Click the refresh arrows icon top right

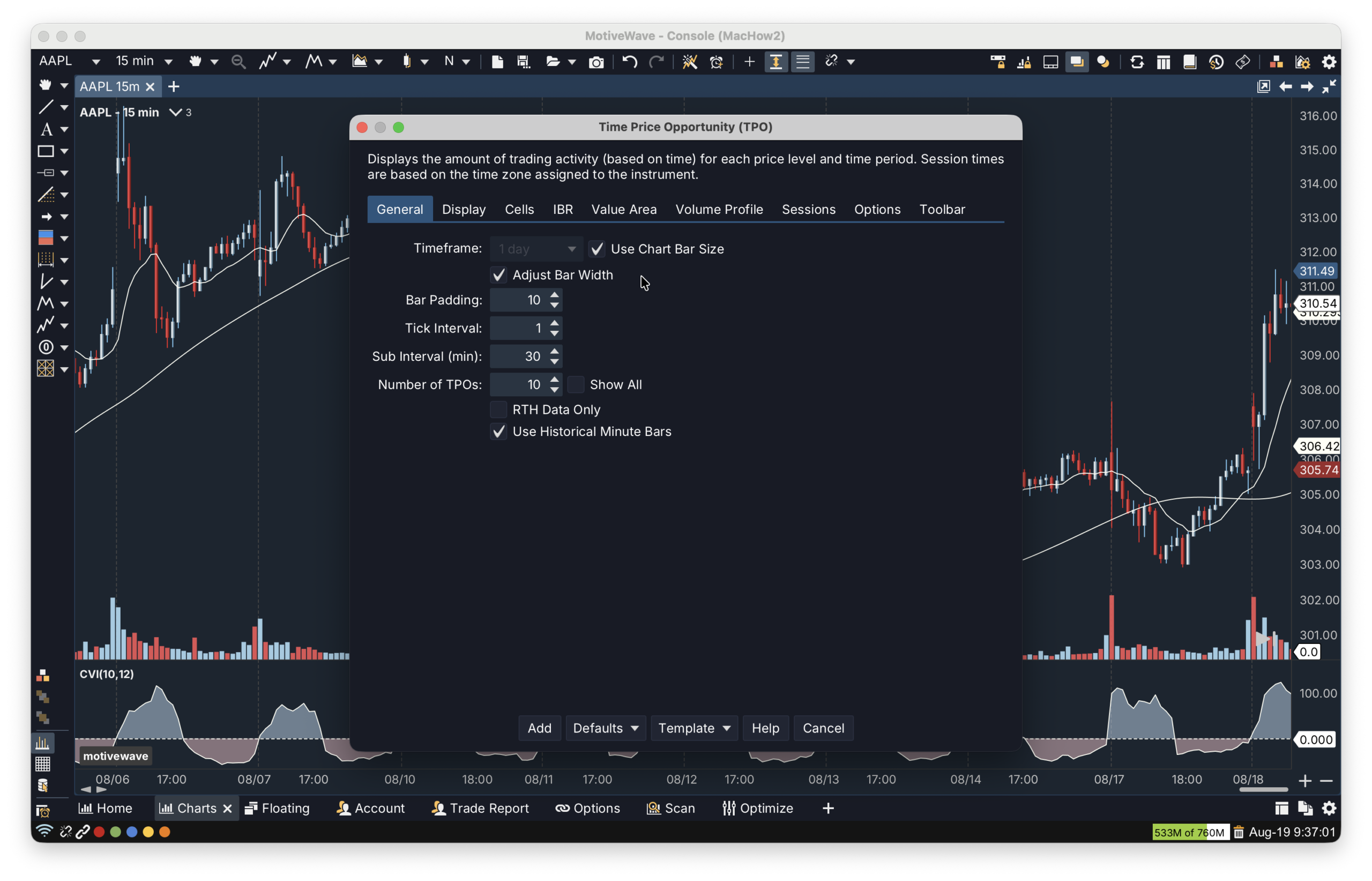(x=1137, y=62)
